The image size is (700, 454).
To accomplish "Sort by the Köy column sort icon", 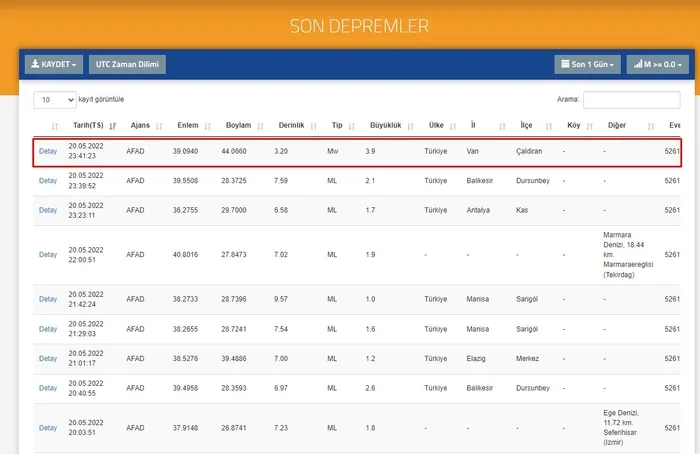I will coord(590,126).
